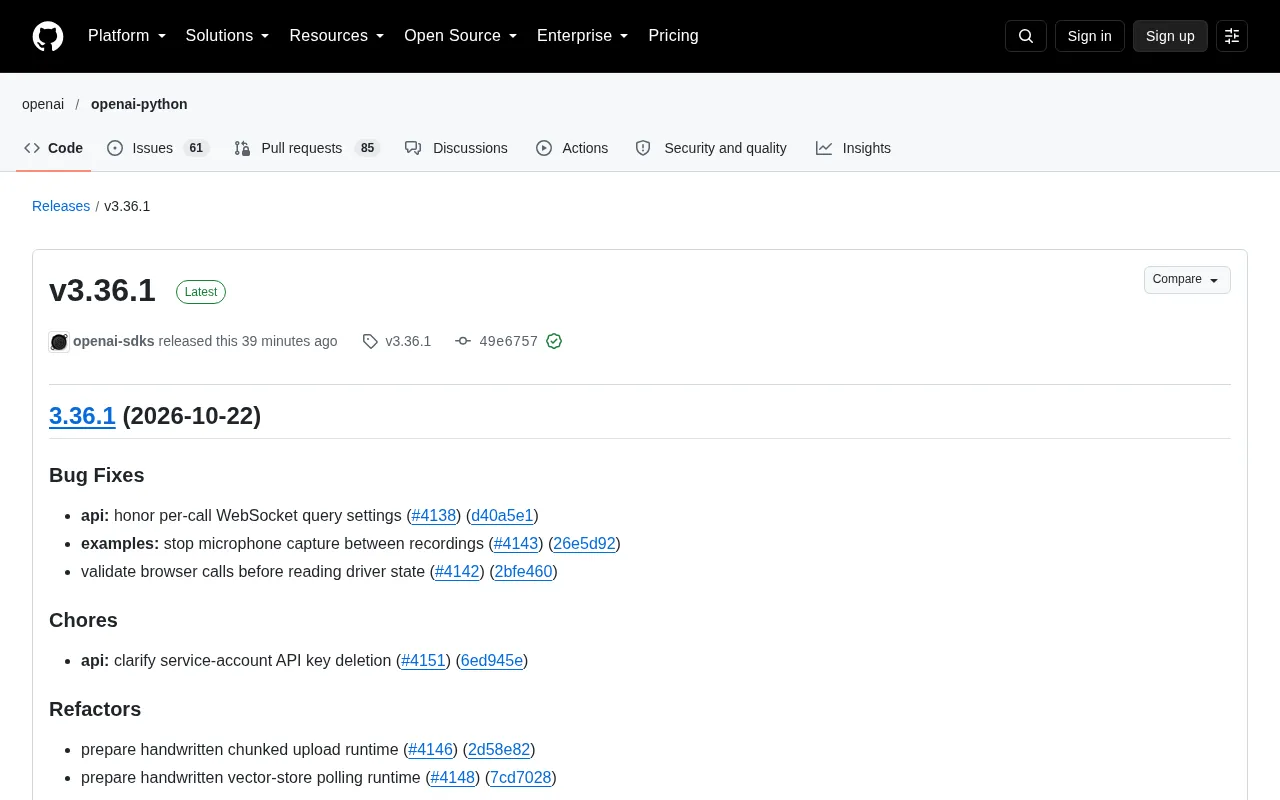Click the search magnifier icon

(1026, 36)
